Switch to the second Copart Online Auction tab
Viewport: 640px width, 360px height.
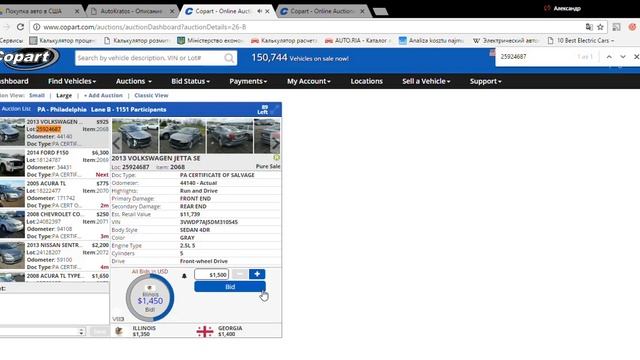pos(322,11)
